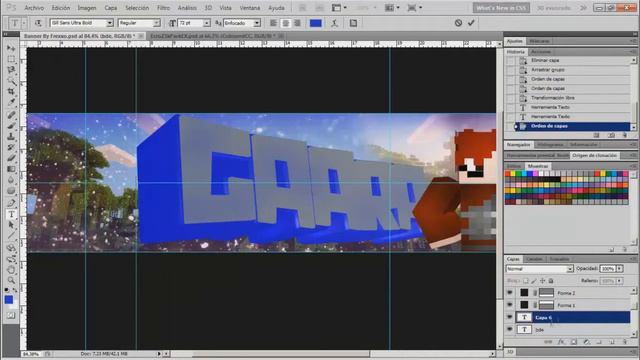Open the Capa menu
Viewport: 640px width, 360px height.
[x=111, y=8]
